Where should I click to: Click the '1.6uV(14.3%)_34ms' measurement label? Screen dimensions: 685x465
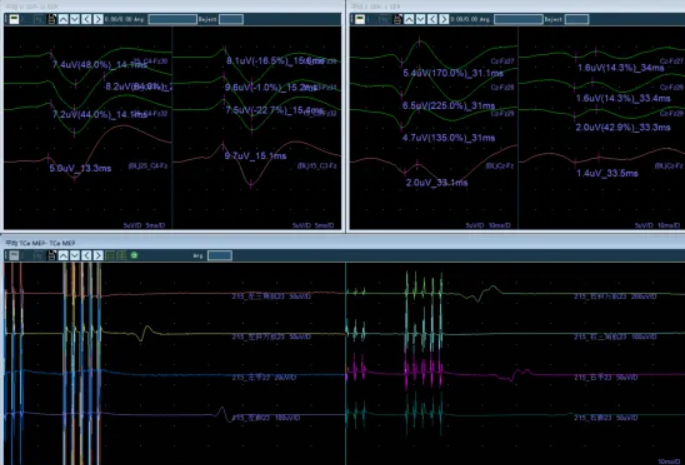click(x=621, y=68)
